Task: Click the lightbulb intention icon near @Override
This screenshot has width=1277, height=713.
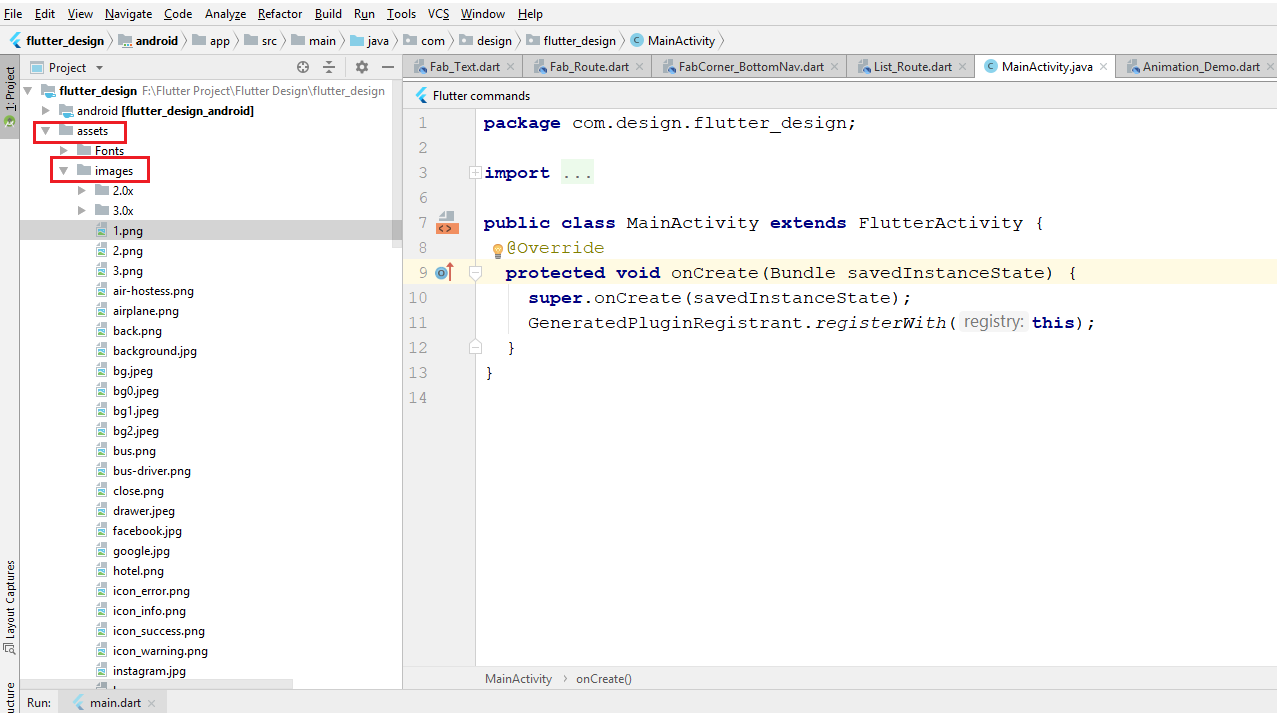Action: click(497, 250)
